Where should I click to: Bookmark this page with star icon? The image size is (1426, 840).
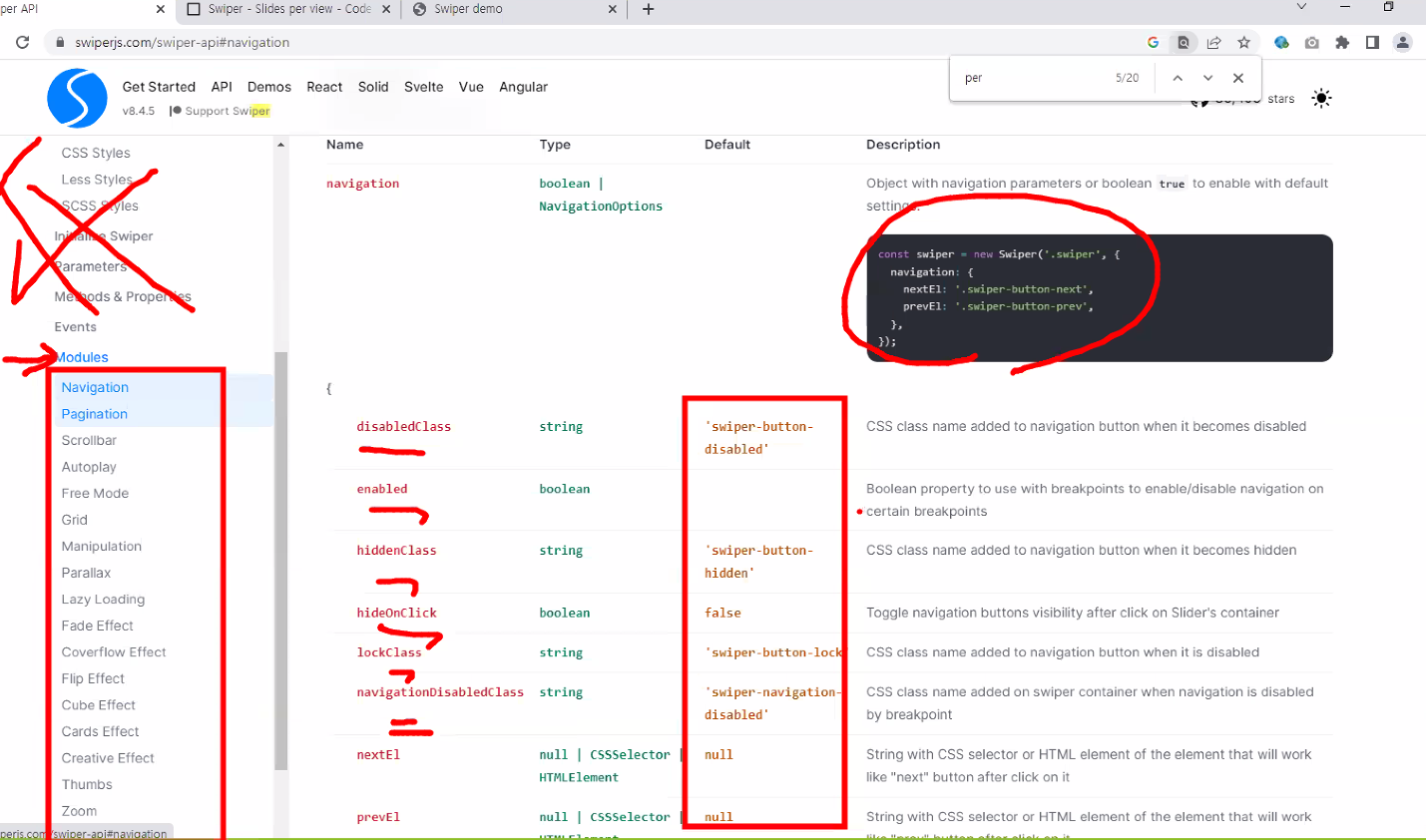click(1243, 43)
